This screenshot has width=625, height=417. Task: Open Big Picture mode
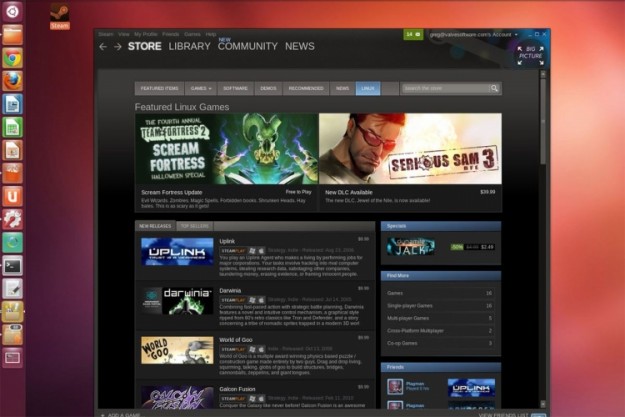point(530,52)
